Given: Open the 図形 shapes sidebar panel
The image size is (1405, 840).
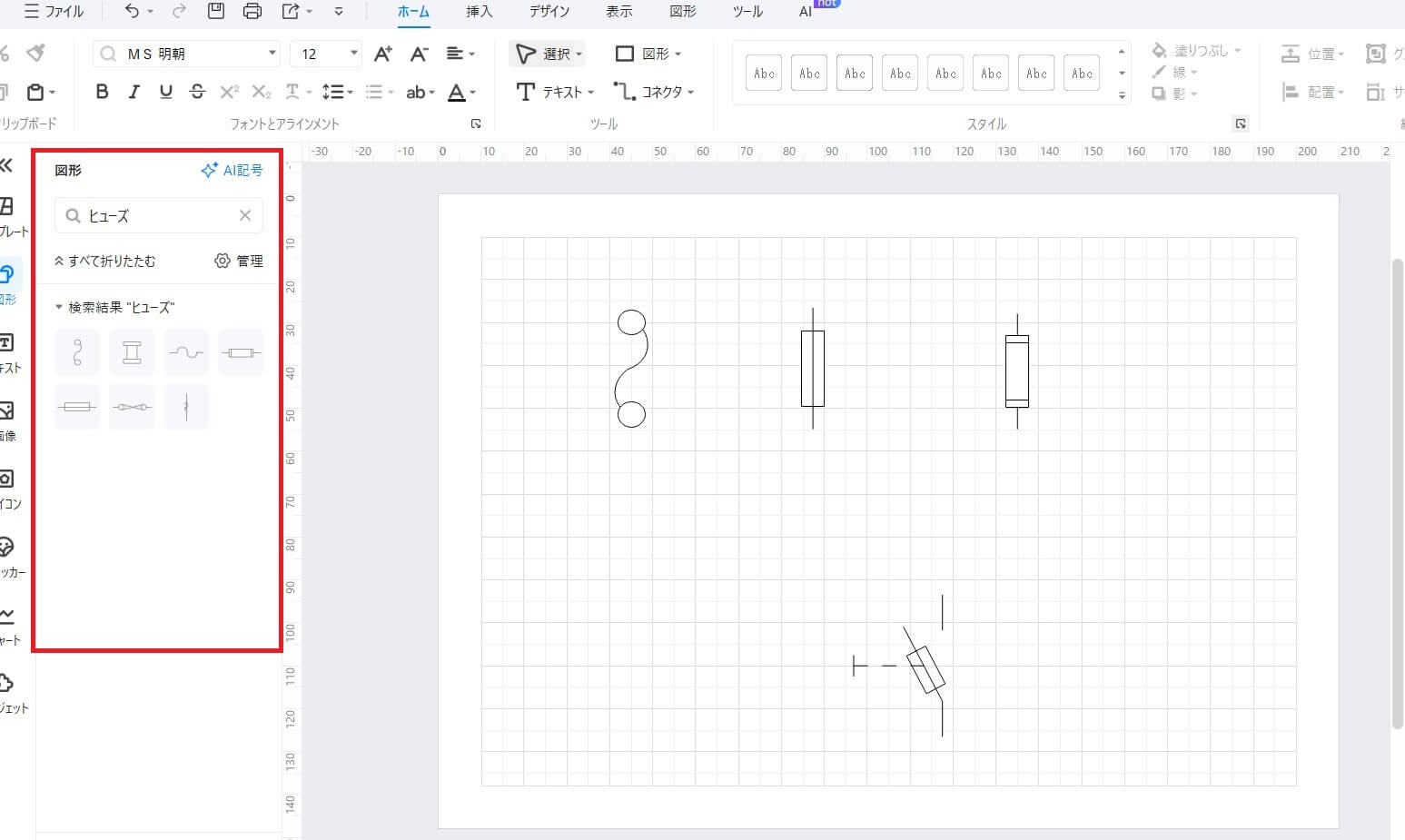Looking at the screenshot, I should point(7,282).
